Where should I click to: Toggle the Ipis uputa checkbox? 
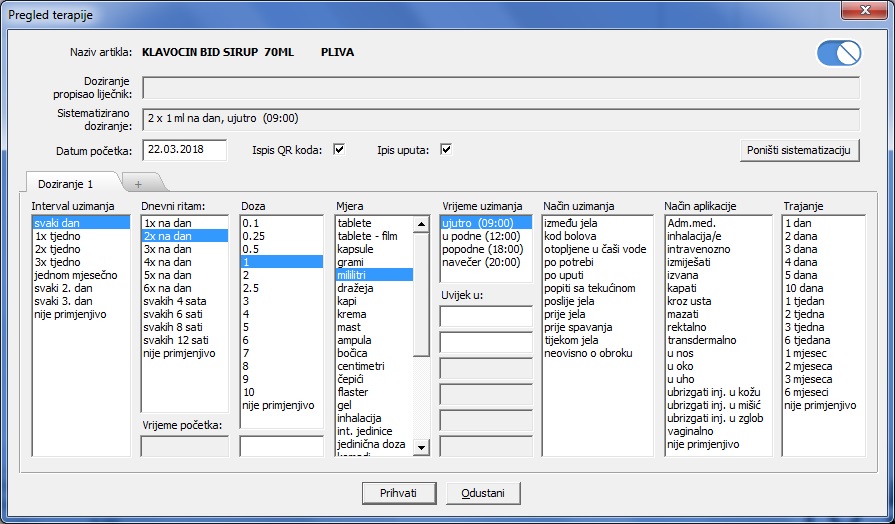[446, 150]
